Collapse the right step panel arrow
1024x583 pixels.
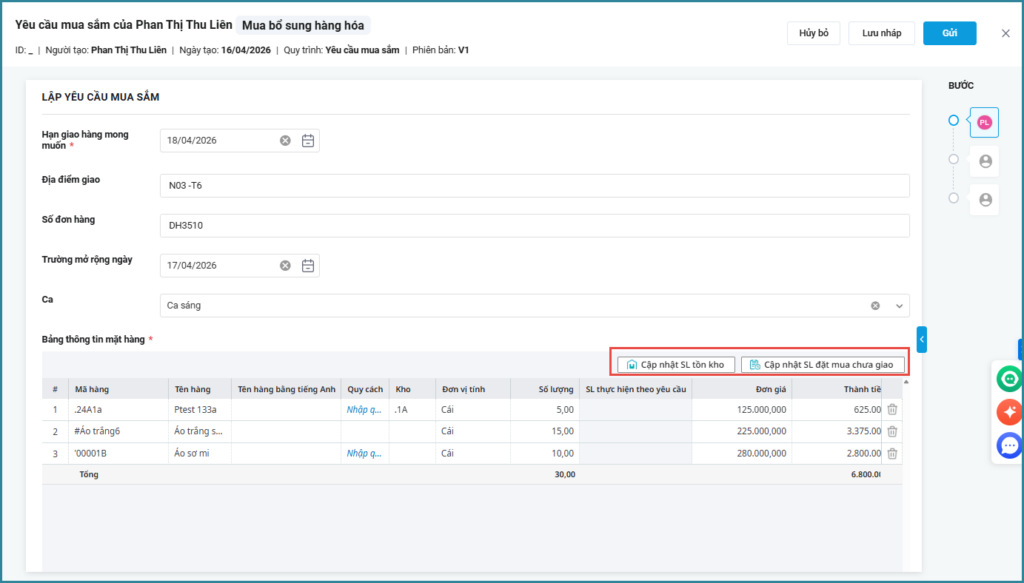pos(922,340)
